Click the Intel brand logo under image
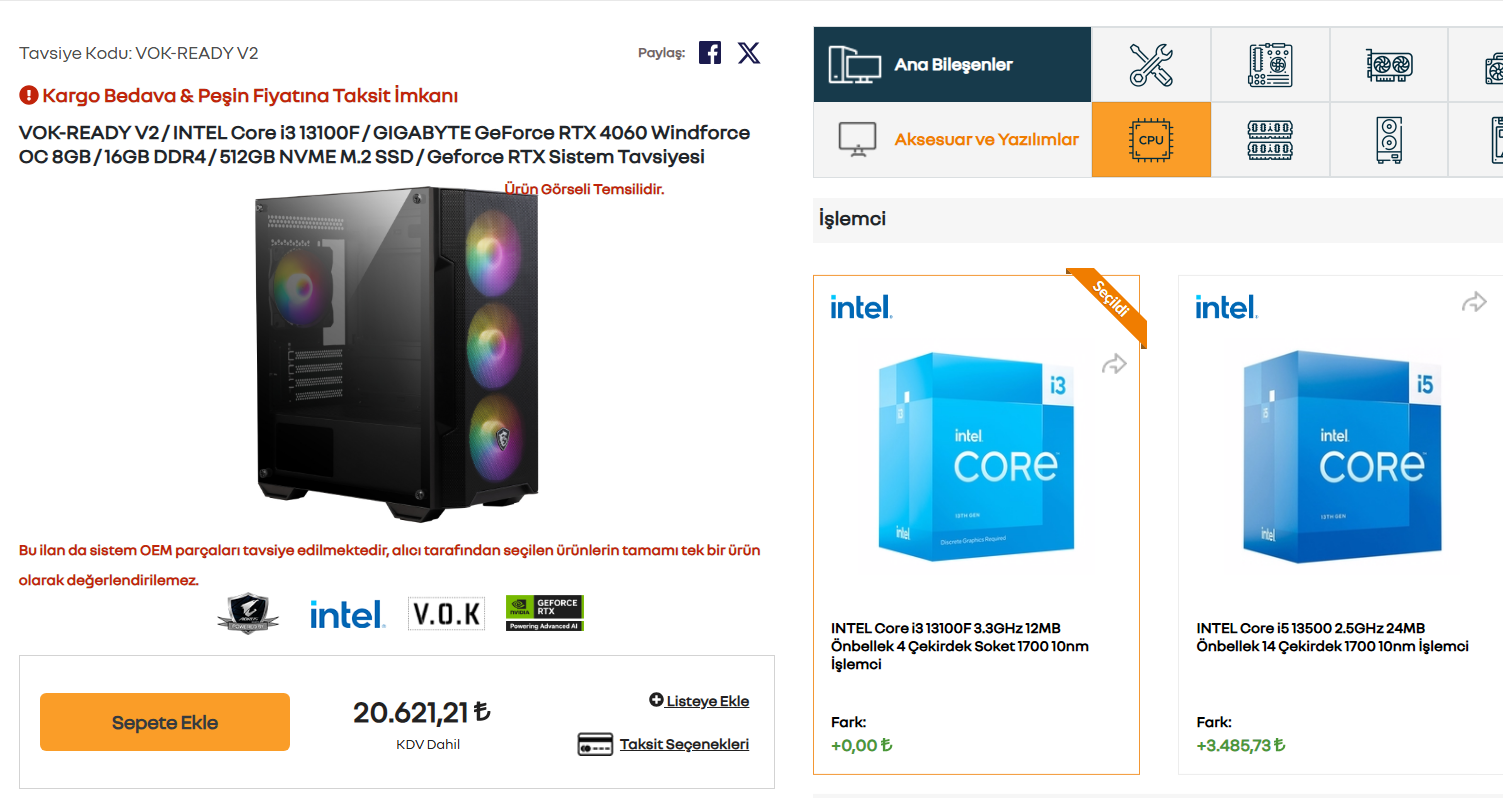This screenshot has width=1503, height=798. pos(346,614)
